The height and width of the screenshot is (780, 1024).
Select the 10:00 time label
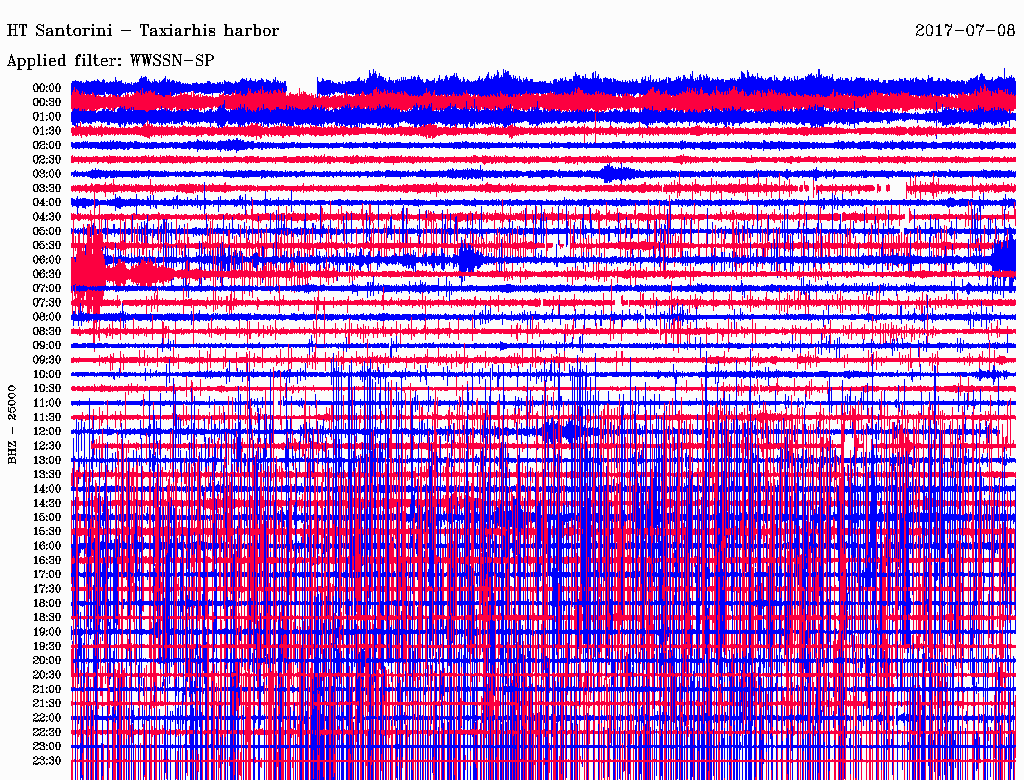click(47, 375)
